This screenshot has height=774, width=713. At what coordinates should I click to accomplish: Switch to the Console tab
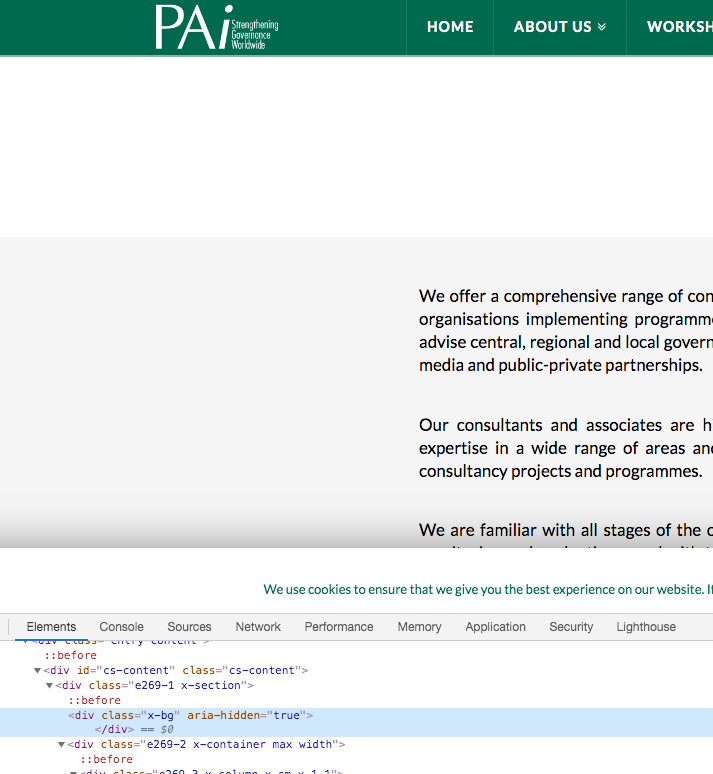[121, 626]
